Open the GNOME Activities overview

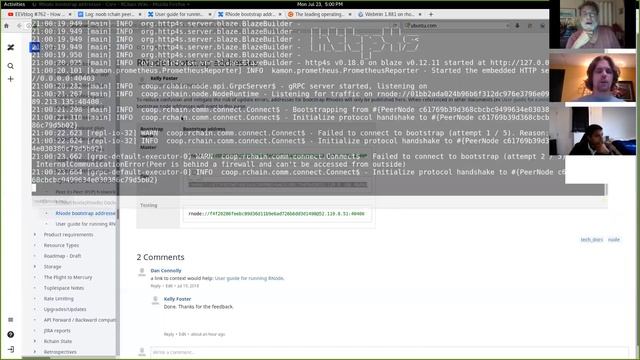tap(14, 4)
